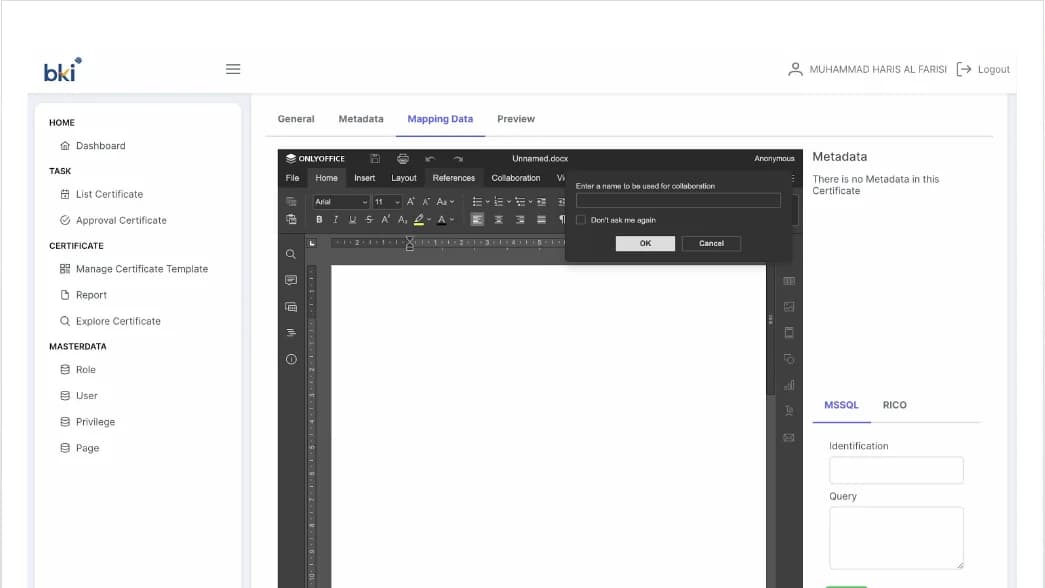Open the about info icon in sidebar

pos(291,359)
